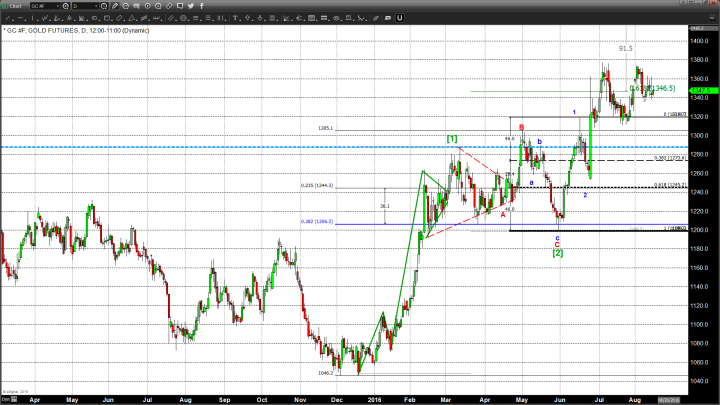
Task: Click the green [2] wave label
Action: point(558,253)
